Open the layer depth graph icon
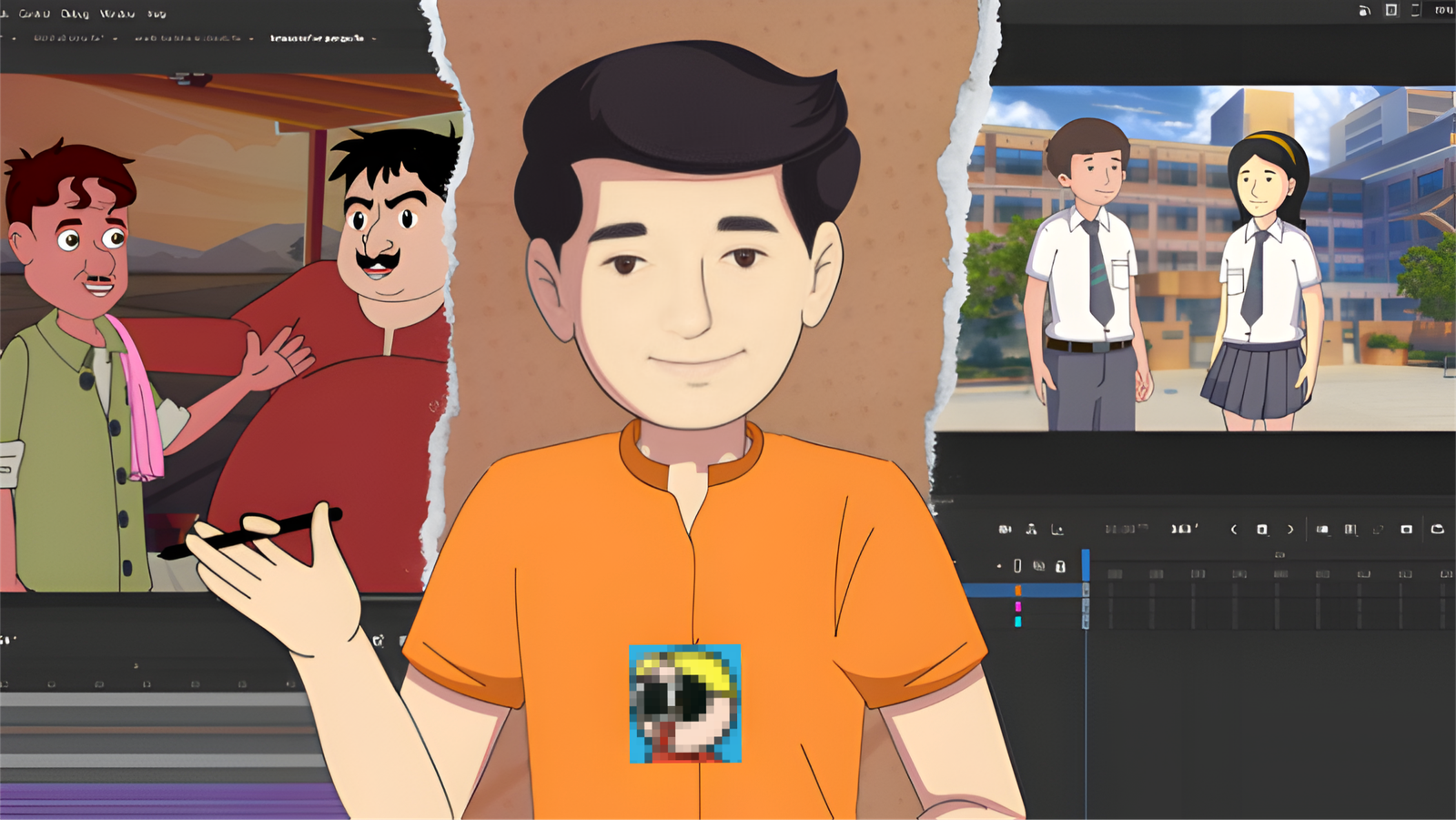This screenshot has width=1456, height=820. click(x=1057, y=529)
